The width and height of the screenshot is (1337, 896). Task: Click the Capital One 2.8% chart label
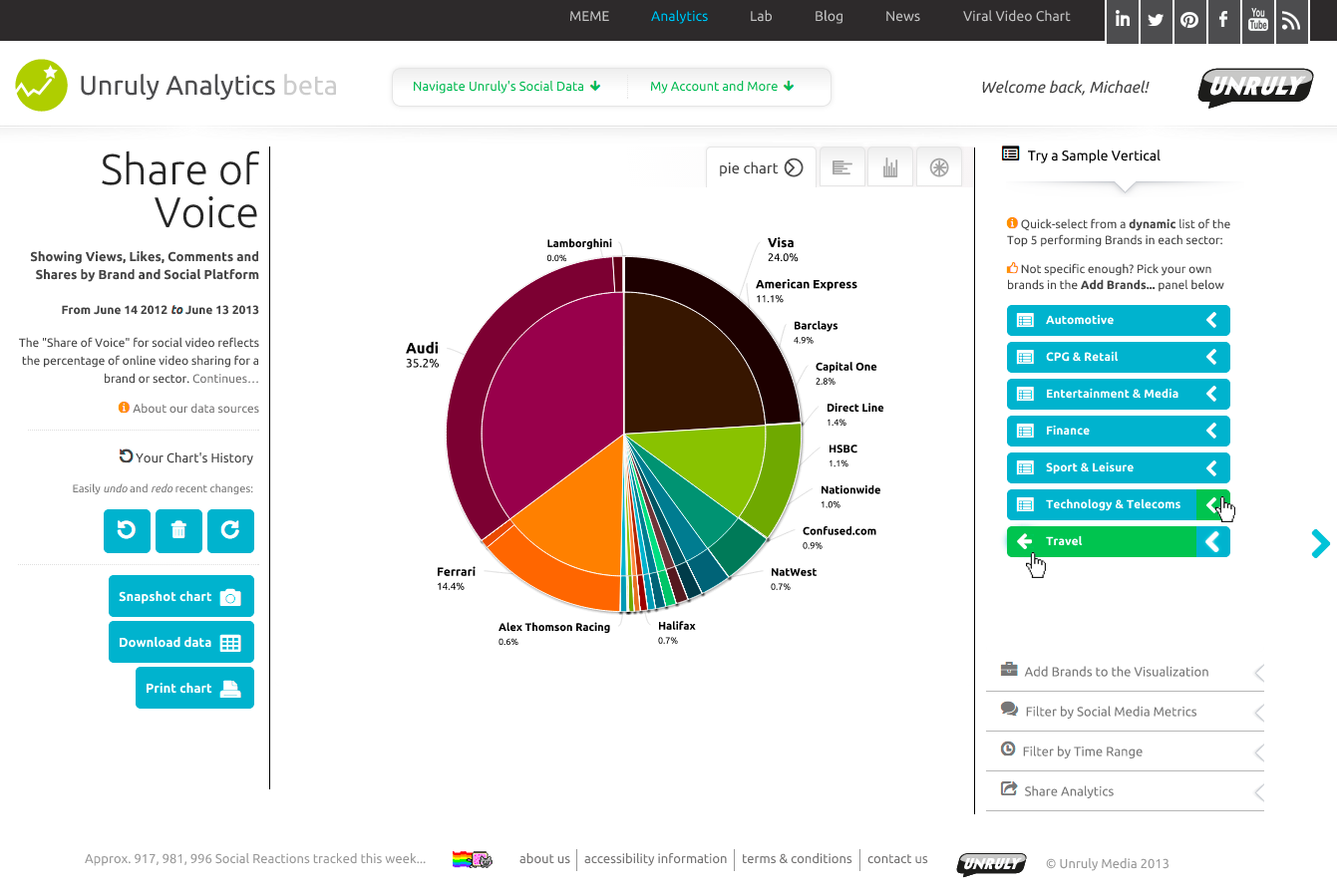tap(845, 373)
